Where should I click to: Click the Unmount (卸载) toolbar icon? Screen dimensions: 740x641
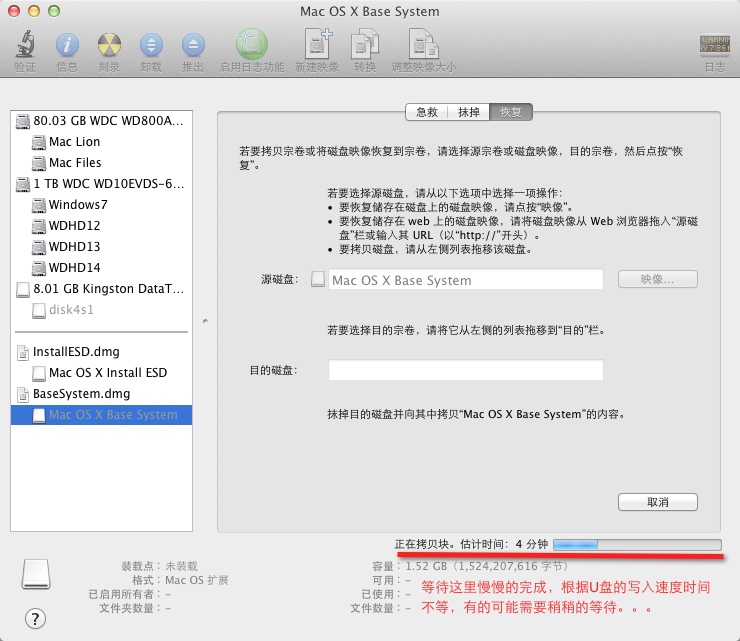pyautogui.click(x=151, y=45)
